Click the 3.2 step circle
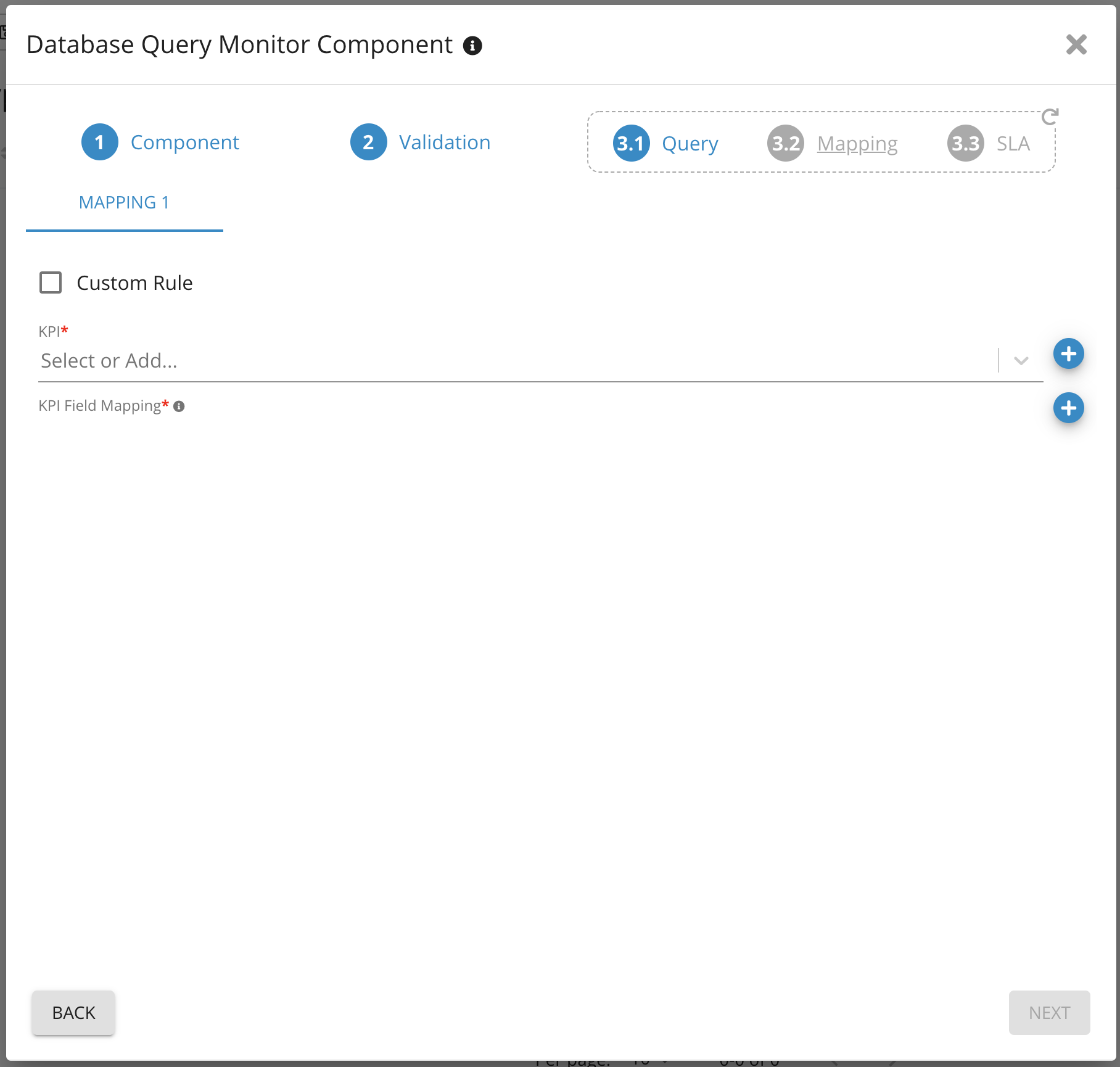 click(x=785, y=144)
